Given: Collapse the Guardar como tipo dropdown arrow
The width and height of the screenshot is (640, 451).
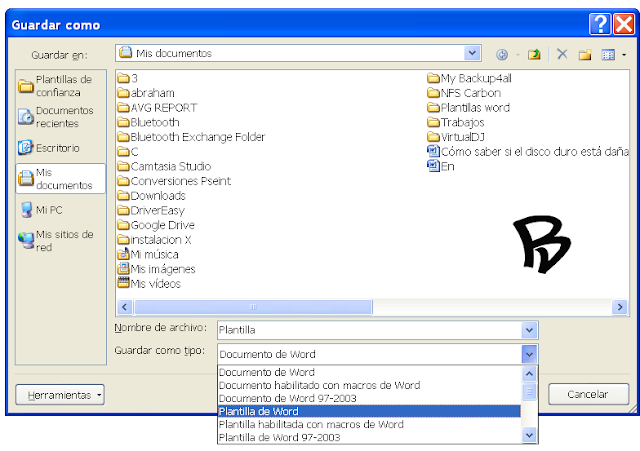Looking at the screenshot, I should point(529,354).
